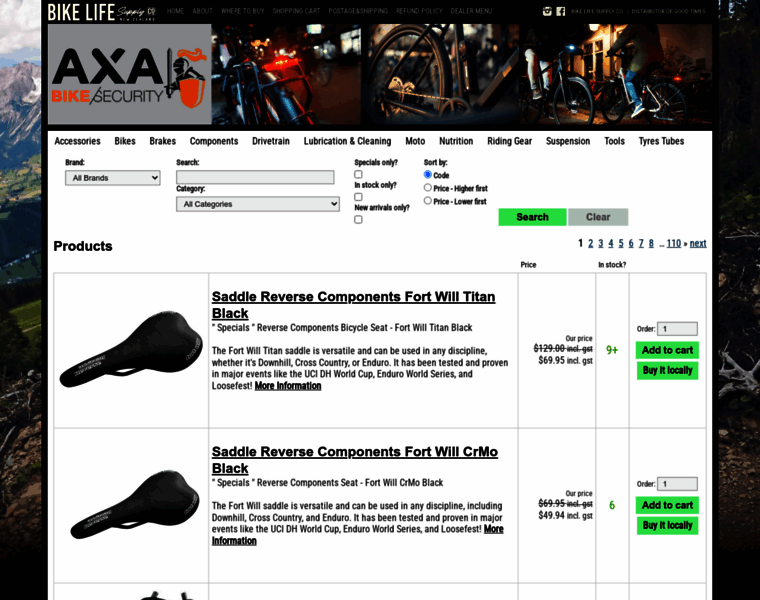Browse the Tools category
The image size is (760, 600).
(615, 141)
